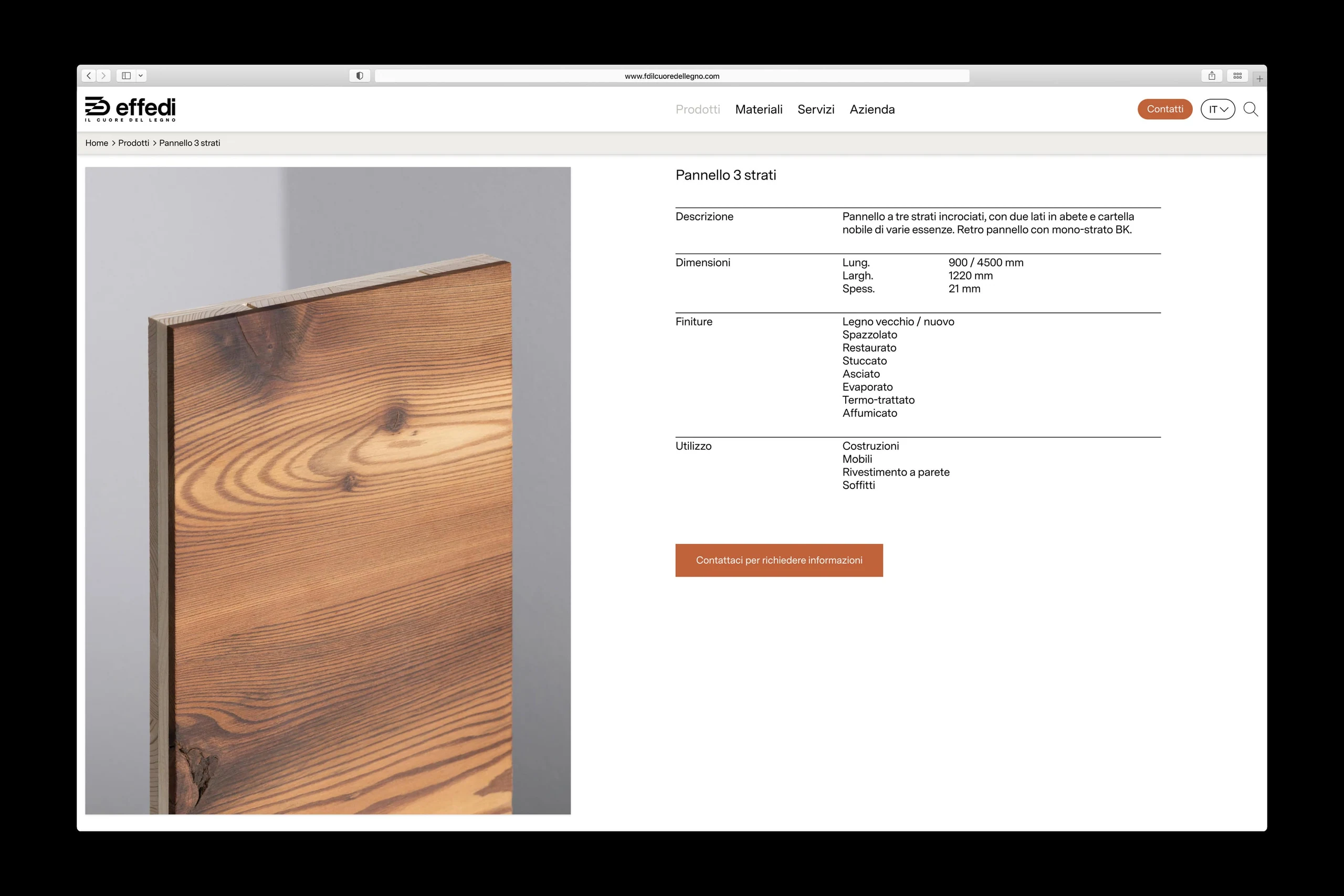Click the Termo-trattato finish
This screenshot has width=1344, height=896.
click(878, 400)
